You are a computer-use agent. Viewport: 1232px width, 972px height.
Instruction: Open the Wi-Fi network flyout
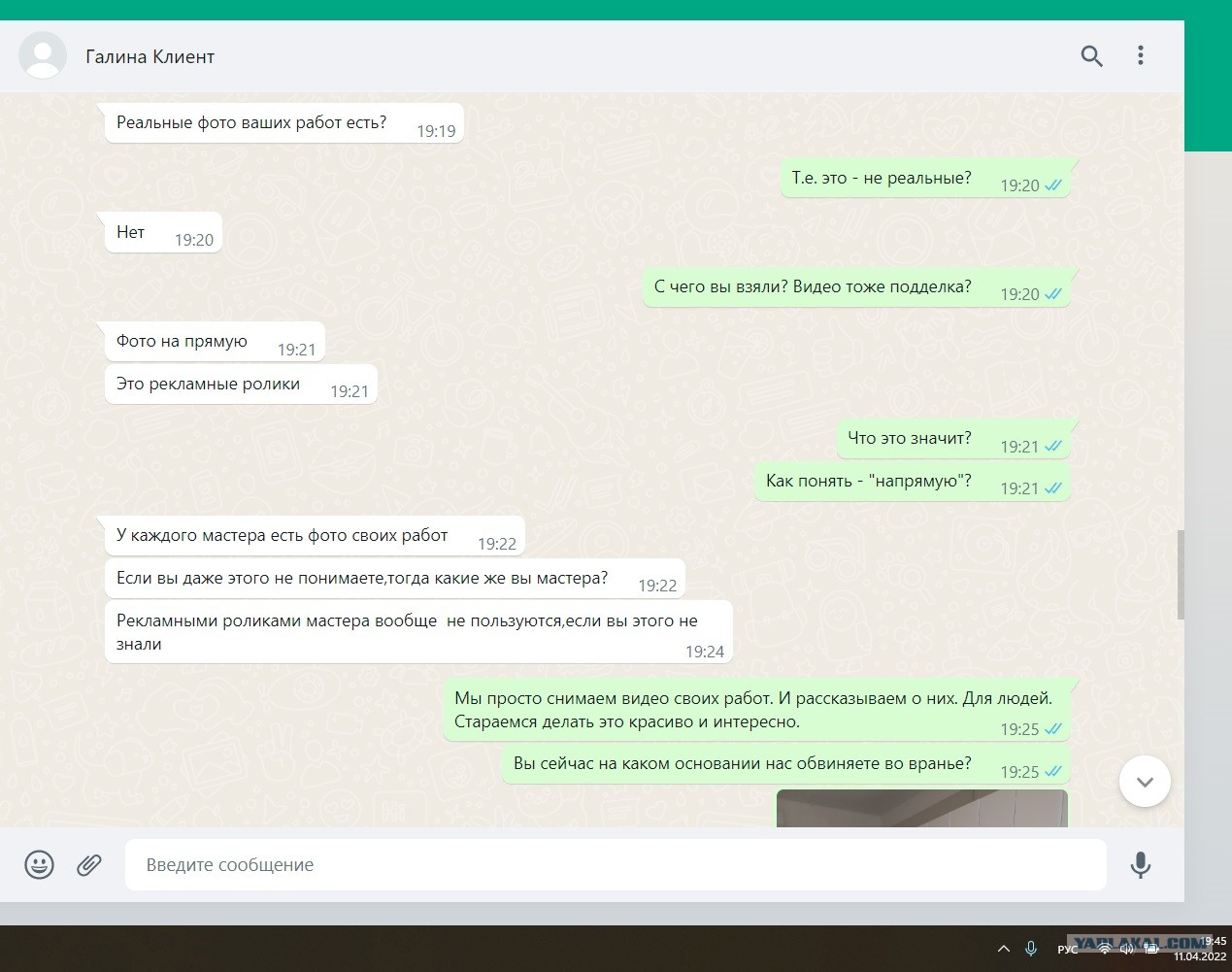(x=1104, y=949)
